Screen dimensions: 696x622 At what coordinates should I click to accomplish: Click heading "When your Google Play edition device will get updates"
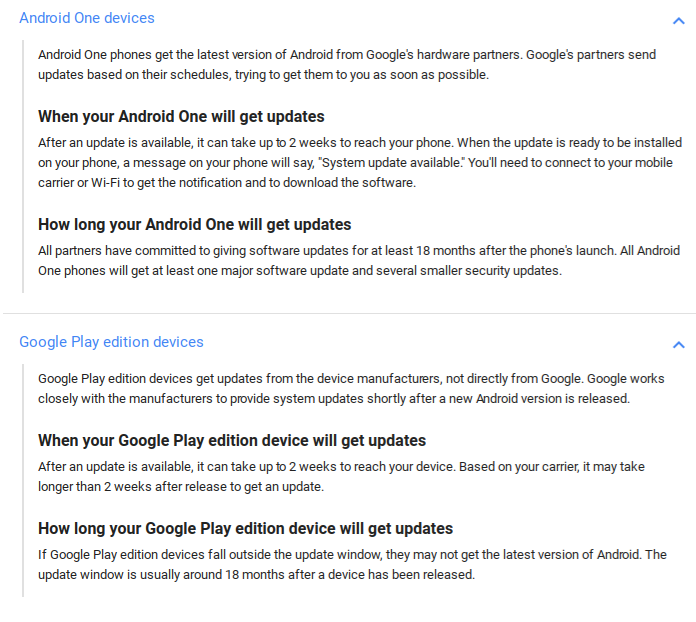click(232, 440)
